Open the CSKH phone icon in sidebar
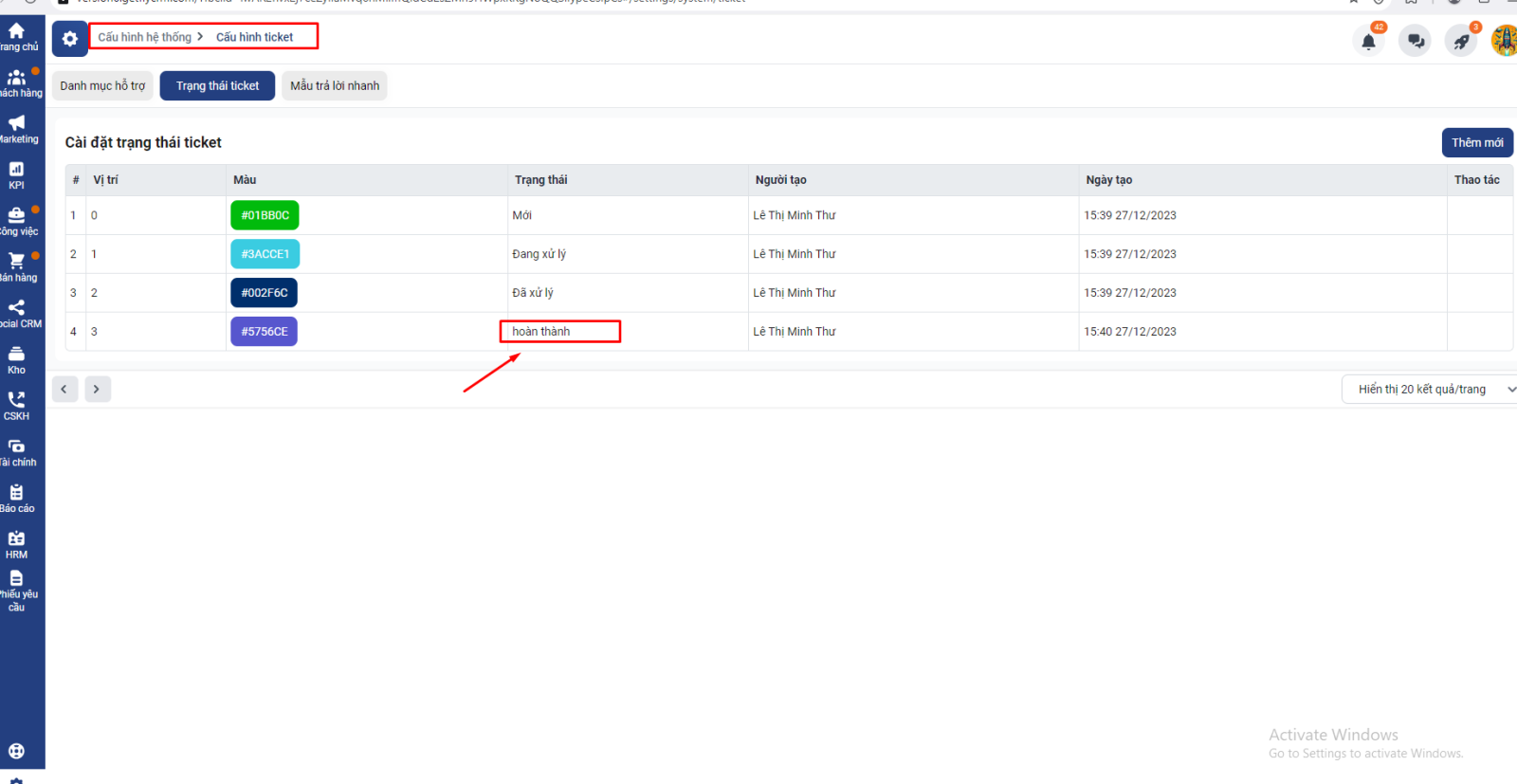The height and width of the screenshot is (784, 1517). (x=16, y=400)
